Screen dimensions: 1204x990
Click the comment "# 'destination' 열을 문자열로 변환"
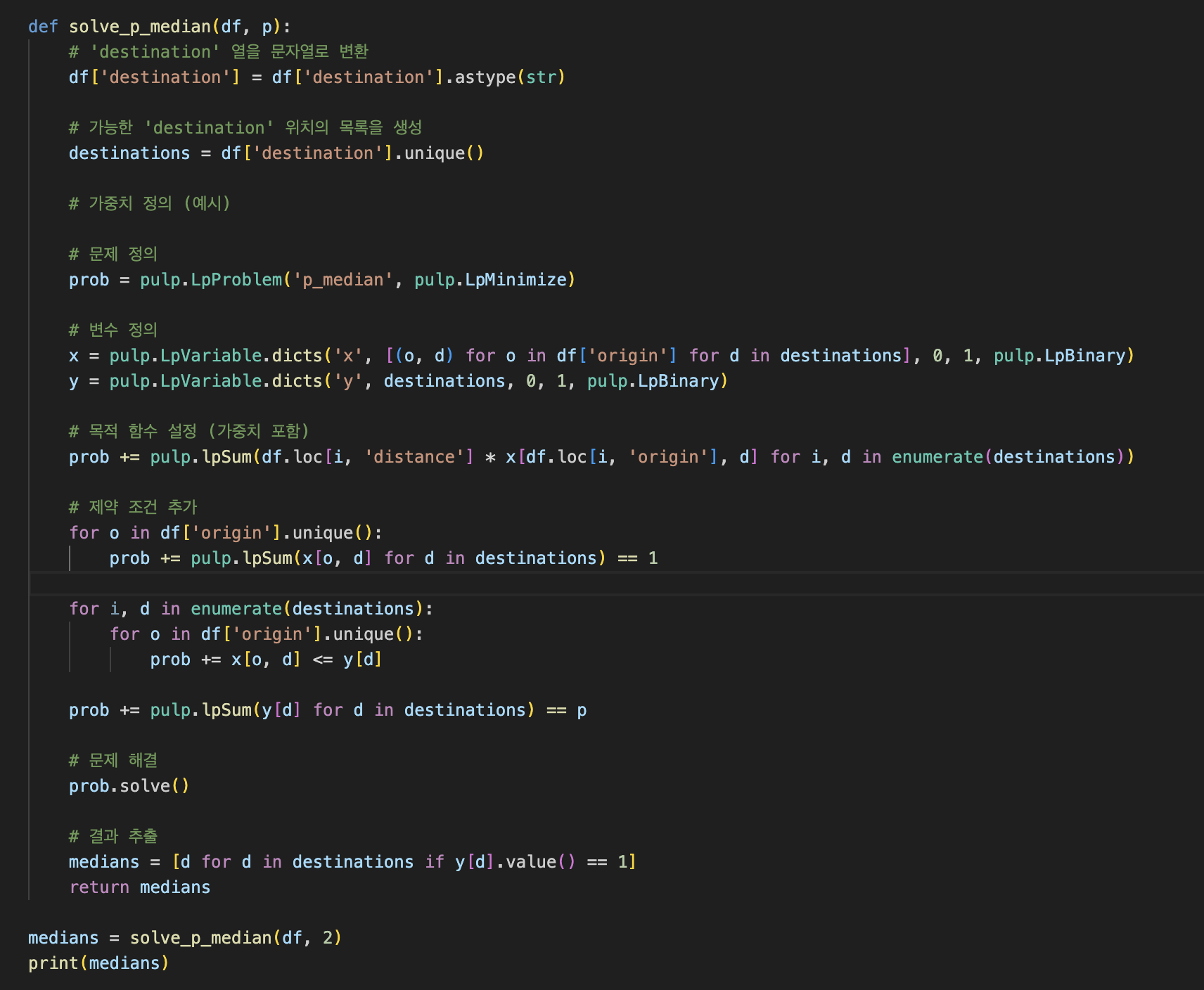pyautogui.click(x=218, y=52)
